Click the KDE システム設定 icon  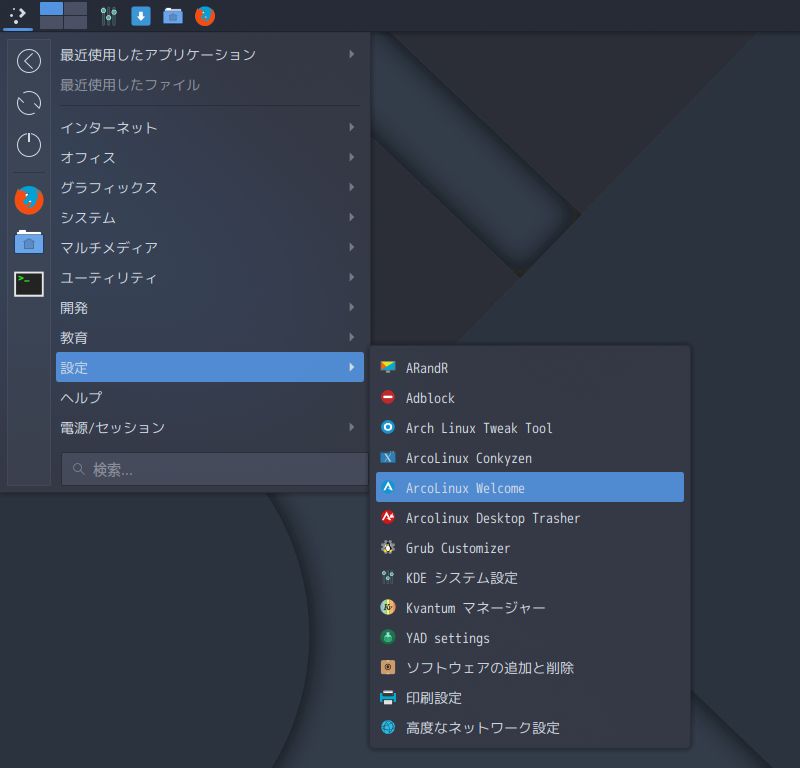pos(388,577)
